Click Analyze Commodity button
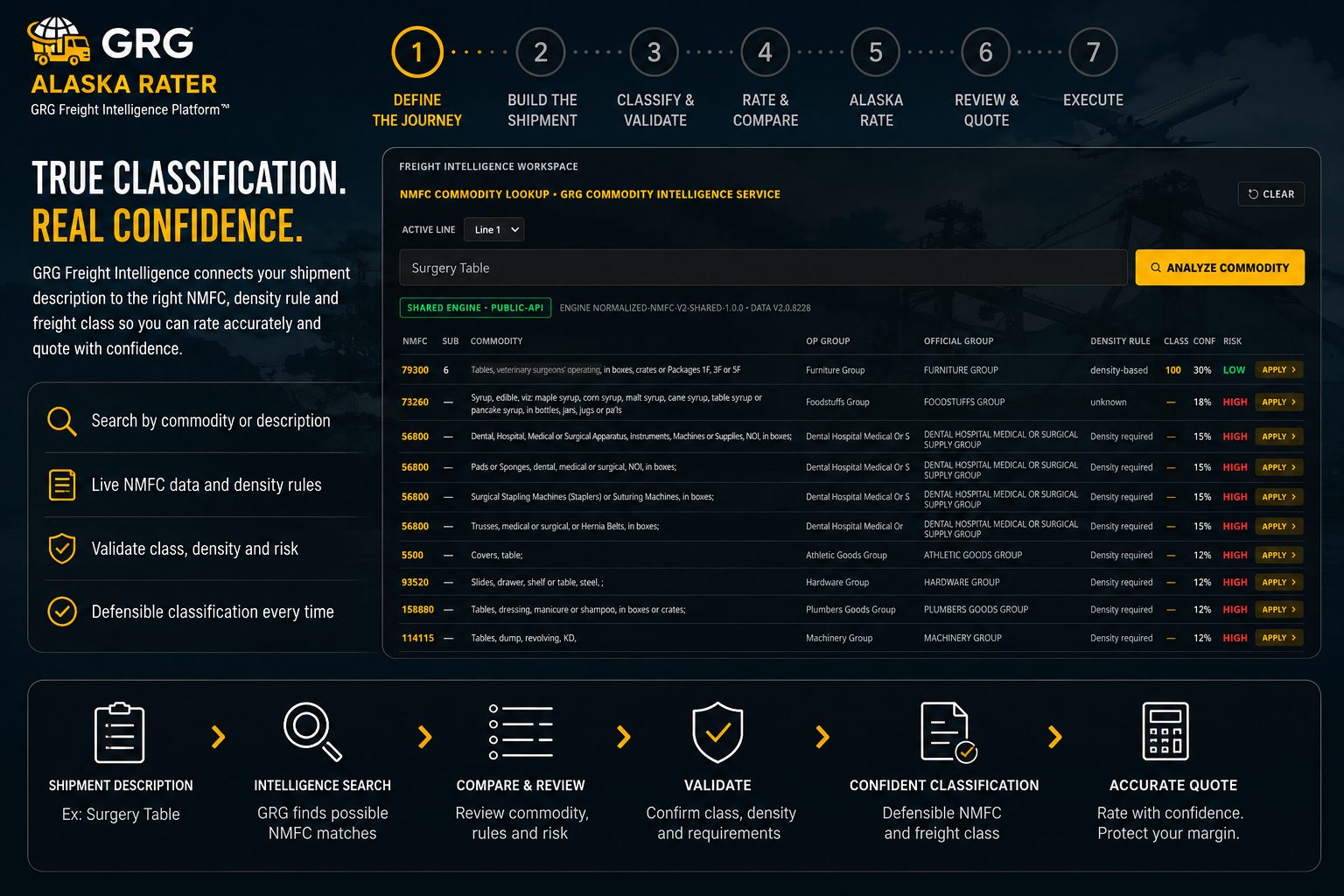The height and width of the screenshot is (896, 1344). tap(1220, 268)
